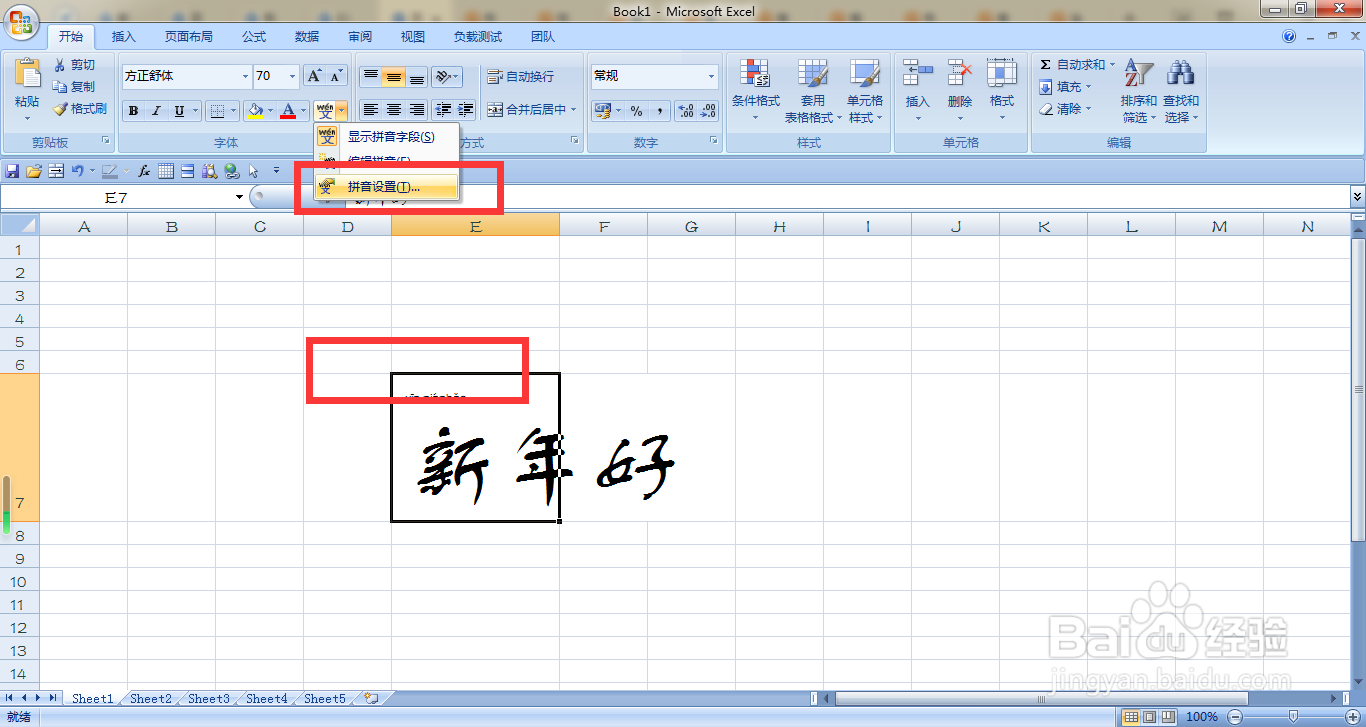
Task: Click fx insert function icon
Action: pos(144,171)
